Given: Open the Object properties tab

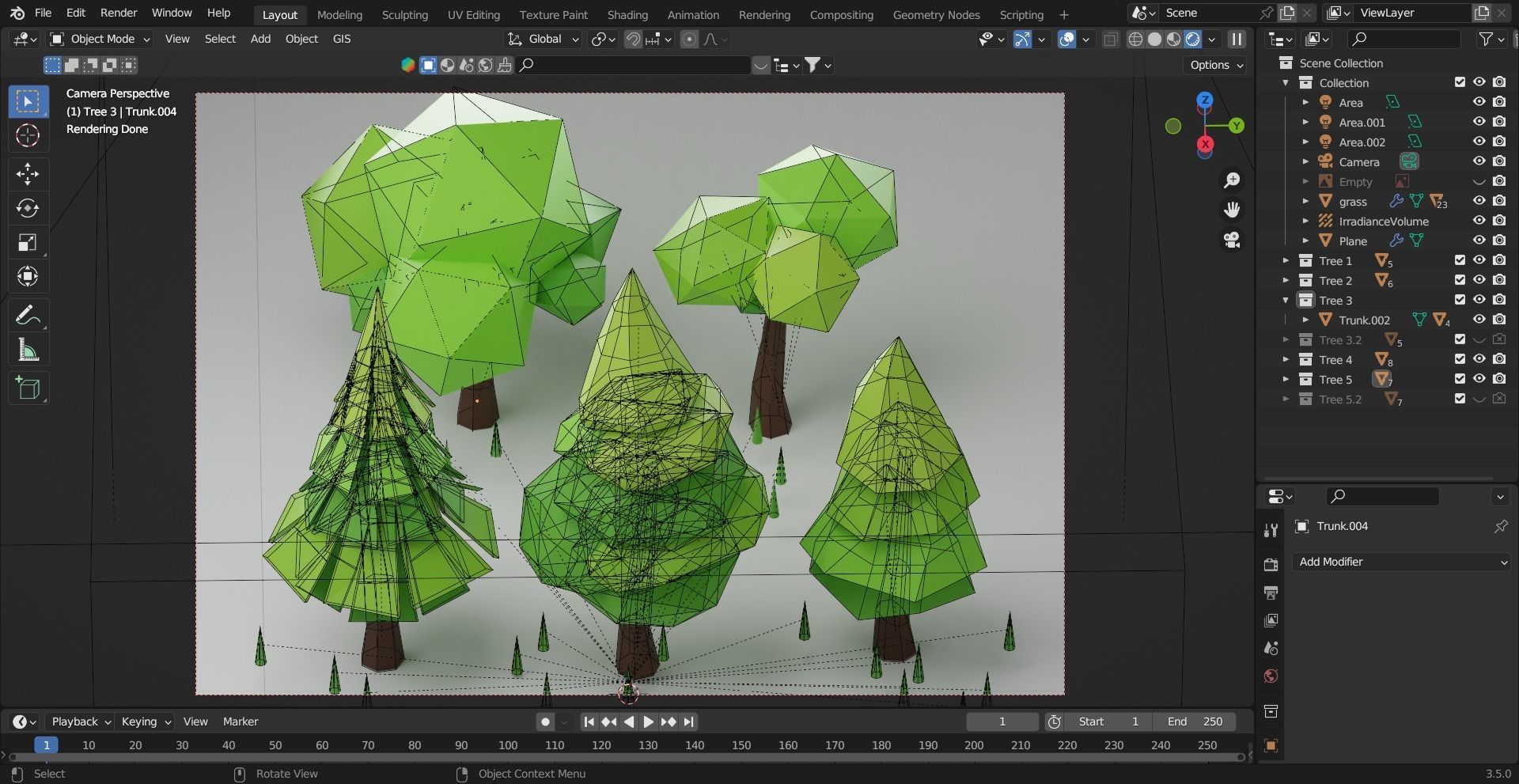Looking at the screenshot, I should pyautogui.click(x=1271, y=746).
